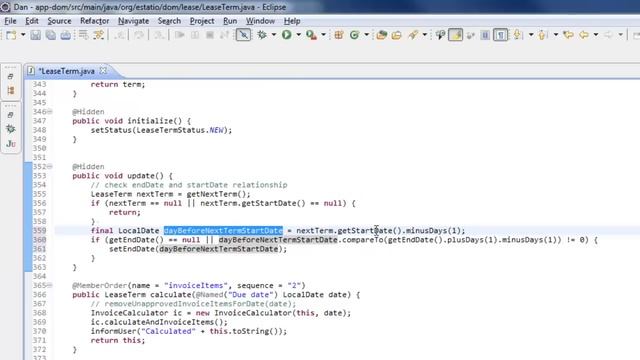Launch the Debug bug icon
Screen dimensions: 640x360
pos(262,35)
